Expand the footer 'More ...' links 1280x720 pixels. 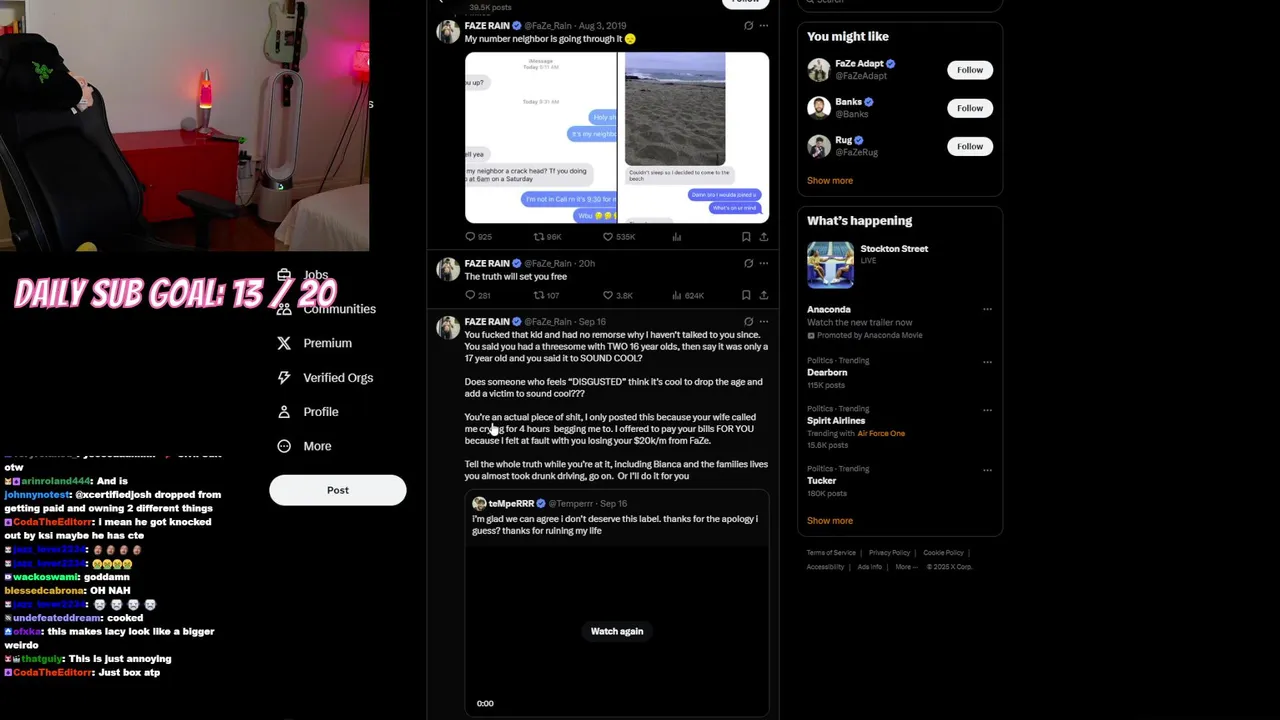(x=905, y=567)
